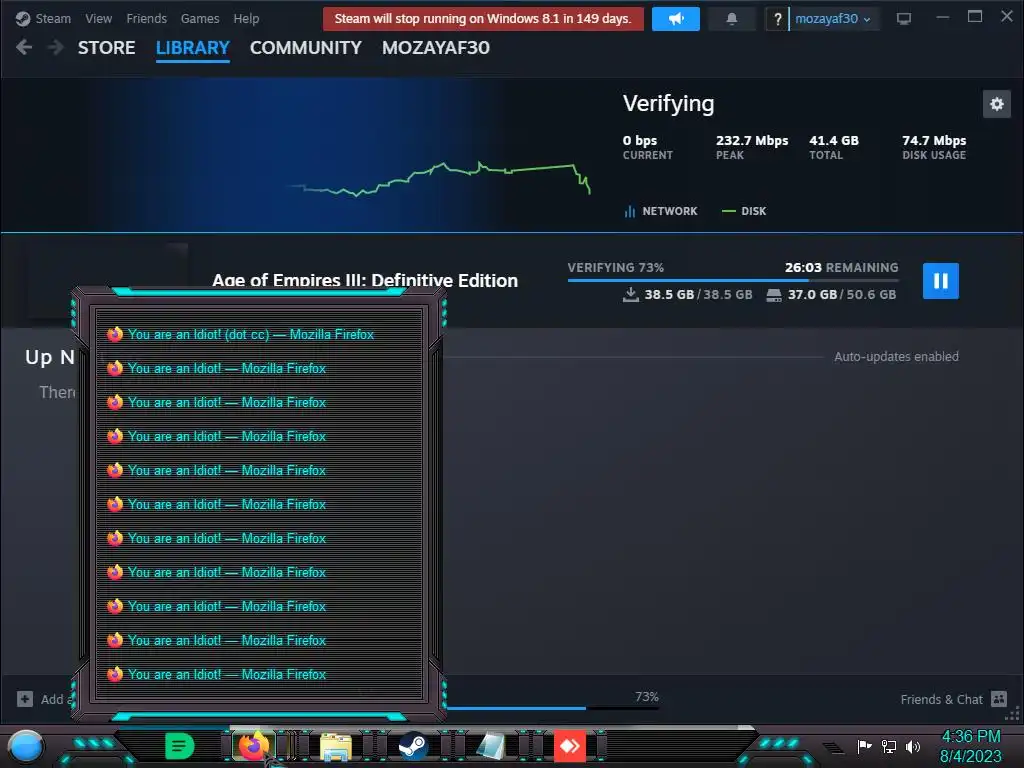The image size is (1024, 768).
Task: Expand the mozayaf30 account dropdown
Action: click(x=833, y=19)
